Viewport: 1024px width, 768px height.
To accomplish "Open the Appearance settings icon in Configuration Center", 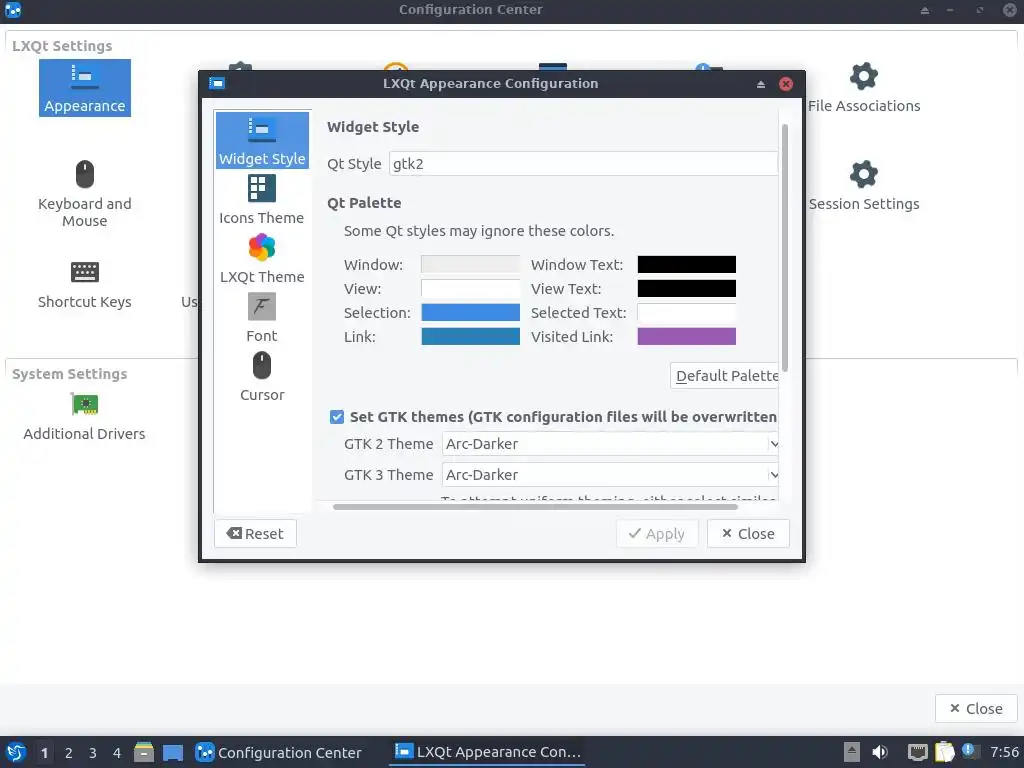I will (84, 88).
